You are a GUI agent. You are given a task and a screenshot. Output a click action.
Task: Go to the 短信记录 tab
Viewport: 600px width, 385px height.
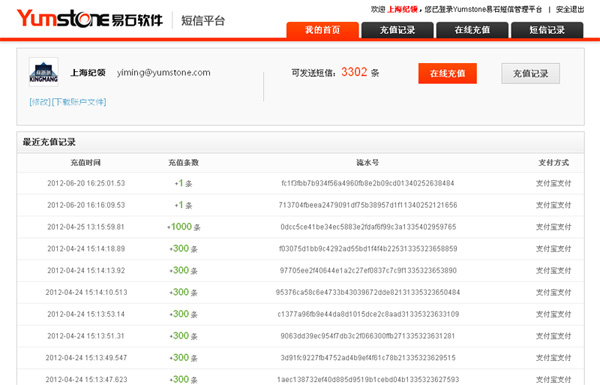[x=547, y=30]
